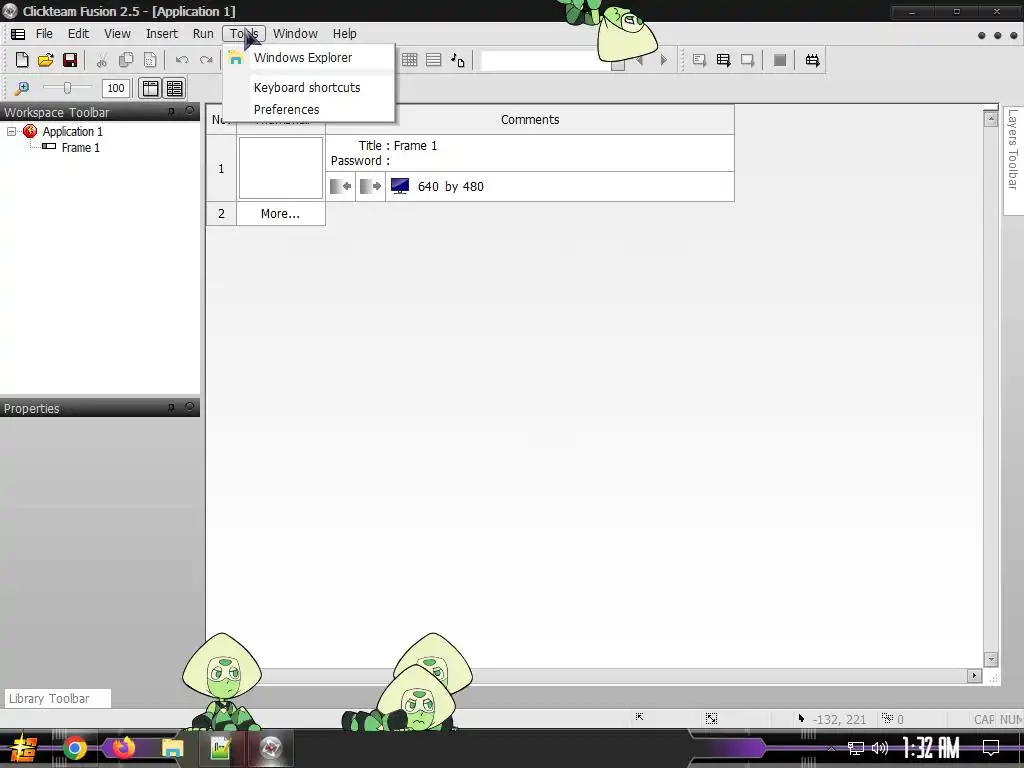1024x768 pixels.
Task: Select Frame 1 in workspace tree
Action: click(x=80, y=148)
